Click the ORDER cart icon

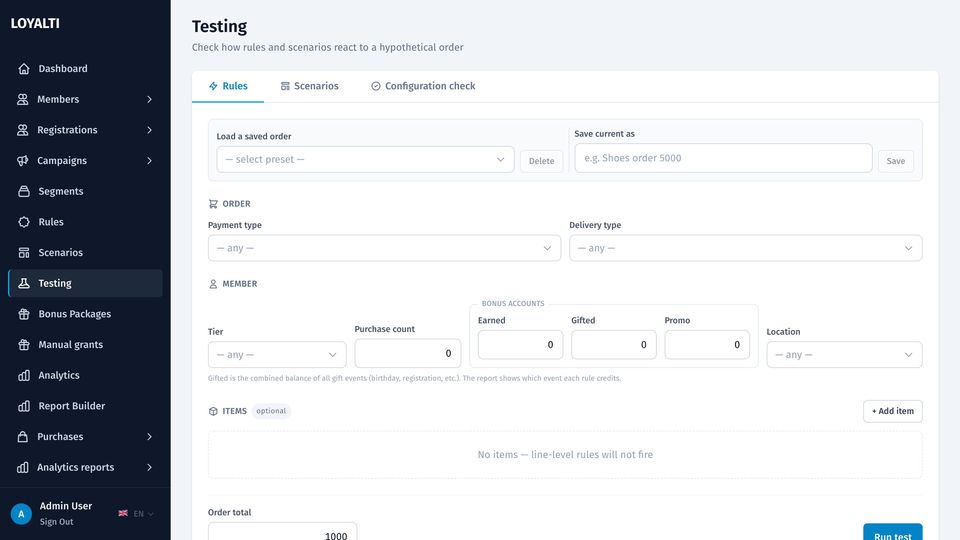(213, 204)
